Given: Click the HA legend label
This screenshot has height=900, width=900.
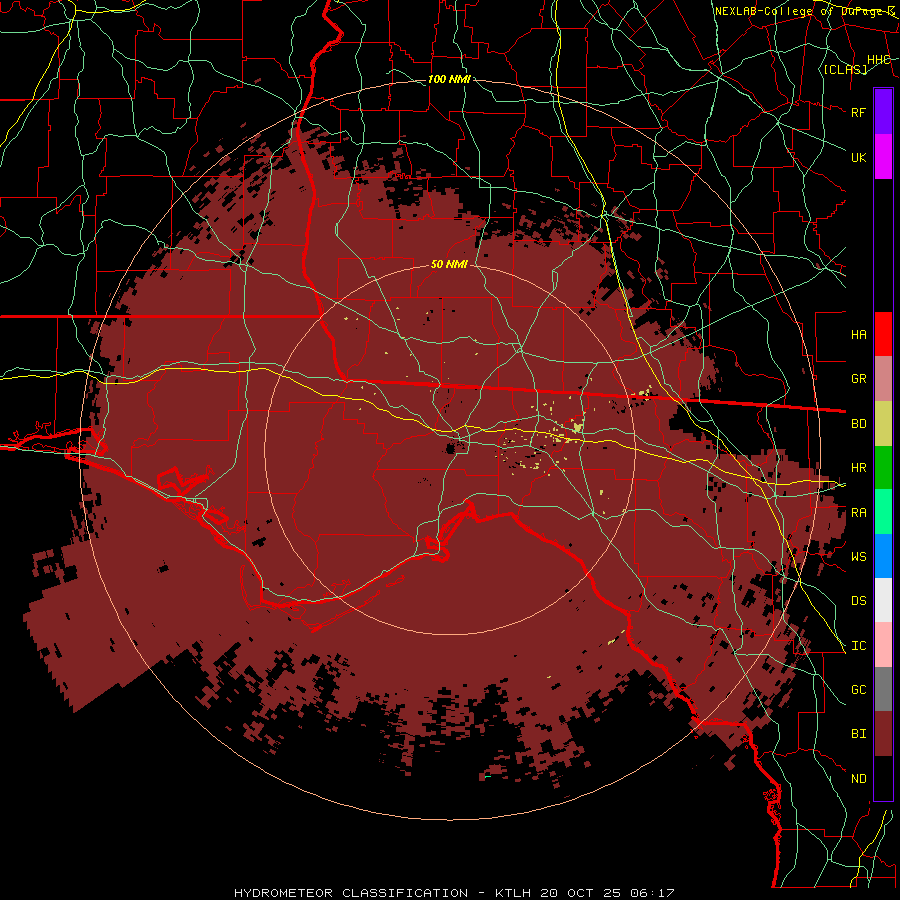Looking at the screenshot, I should tap(859, 335).
